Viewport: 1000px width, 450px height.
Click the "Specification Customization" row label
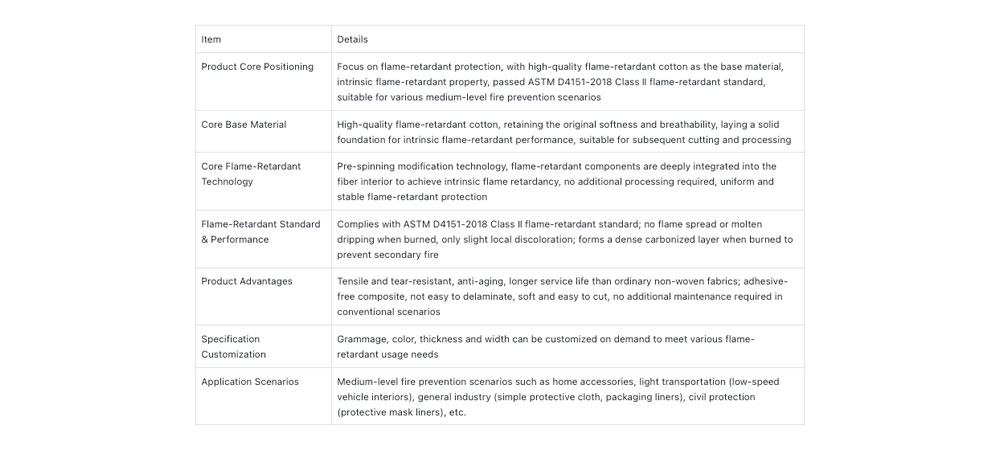tap(233, 347)
